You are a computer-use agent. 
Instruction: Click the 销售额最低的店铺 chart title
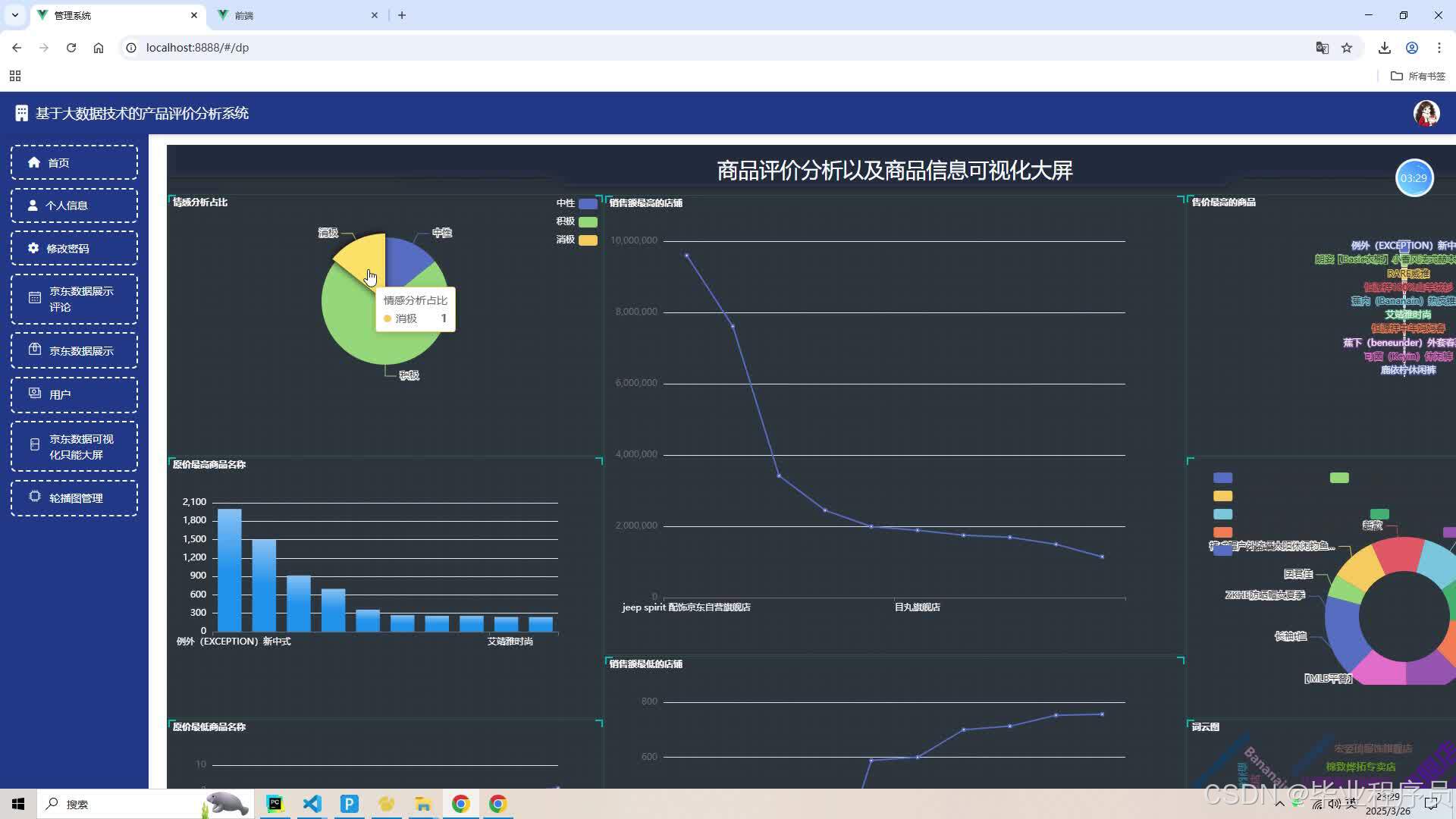[x=646, y=664]
